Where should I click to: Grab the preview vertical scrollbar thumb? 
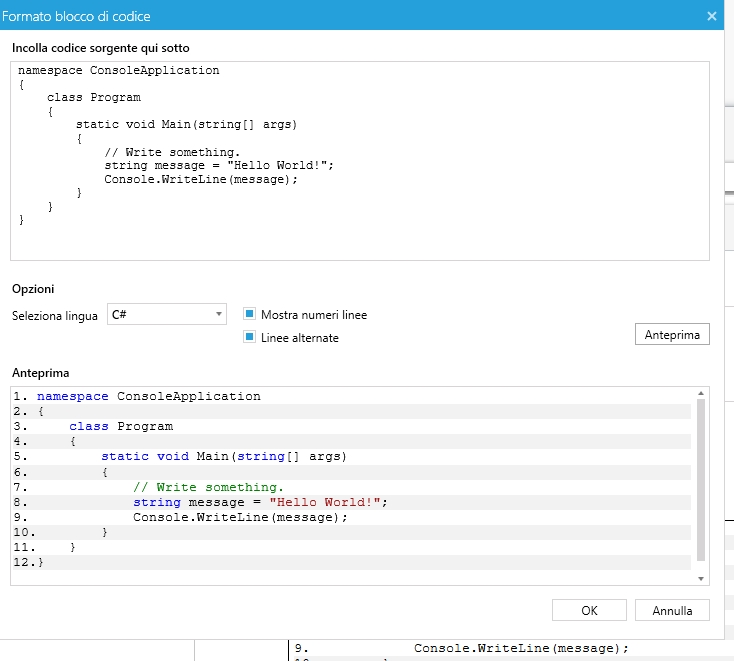click(x=700, y=480)
